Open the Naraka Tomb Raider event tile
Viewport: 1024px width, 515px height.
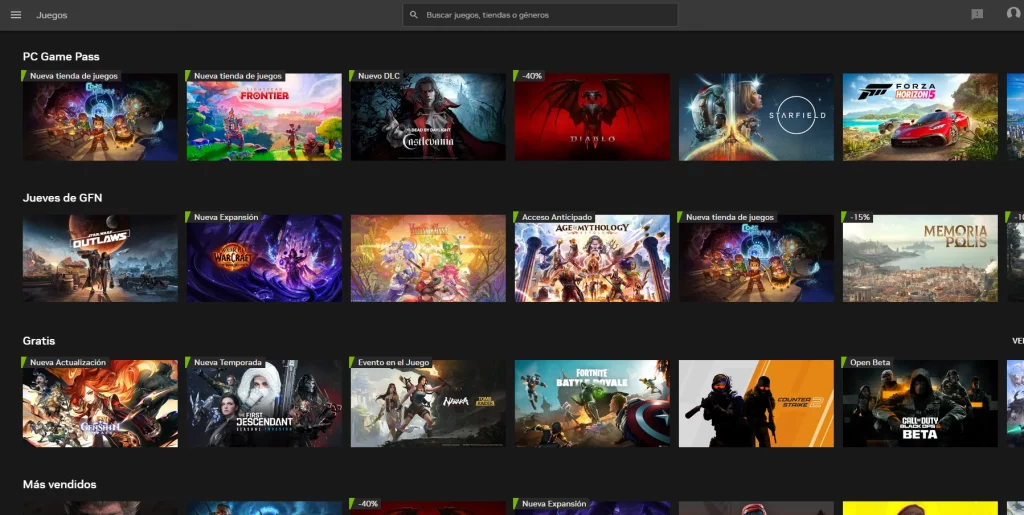click(x=428, y=403)
